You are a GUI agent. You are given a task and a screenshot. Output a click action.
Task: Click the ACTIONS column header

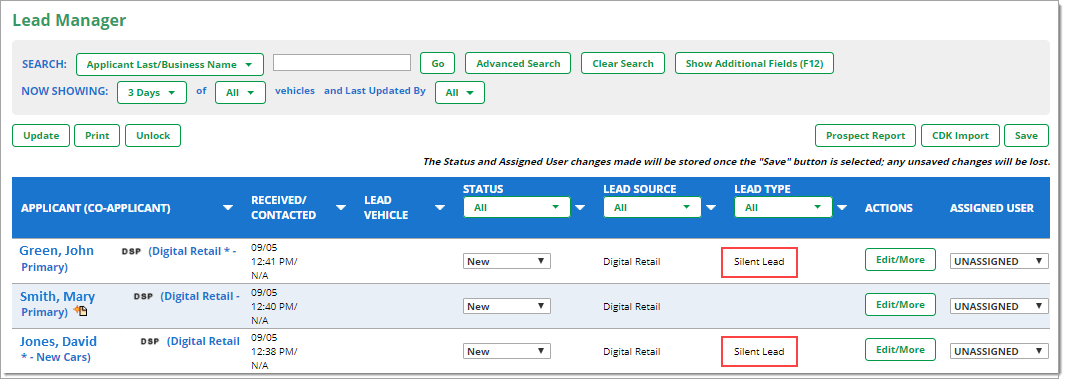click(889, 208)
